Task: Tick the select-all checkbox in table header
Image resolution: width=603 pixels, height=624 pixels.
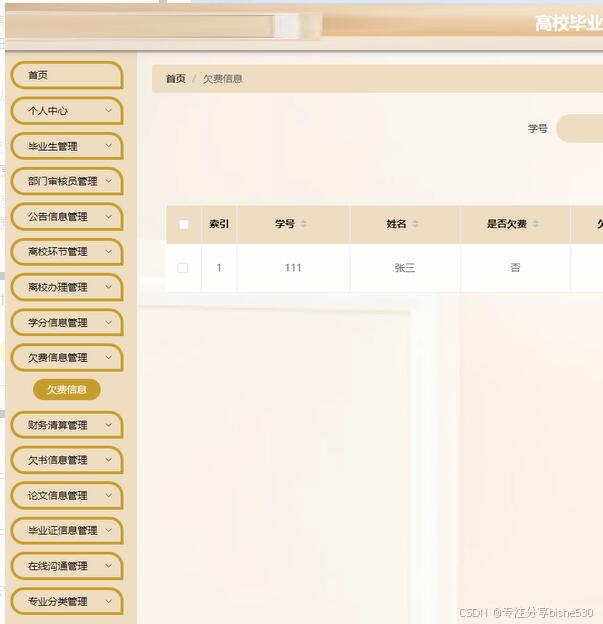Action: point(184,224)
